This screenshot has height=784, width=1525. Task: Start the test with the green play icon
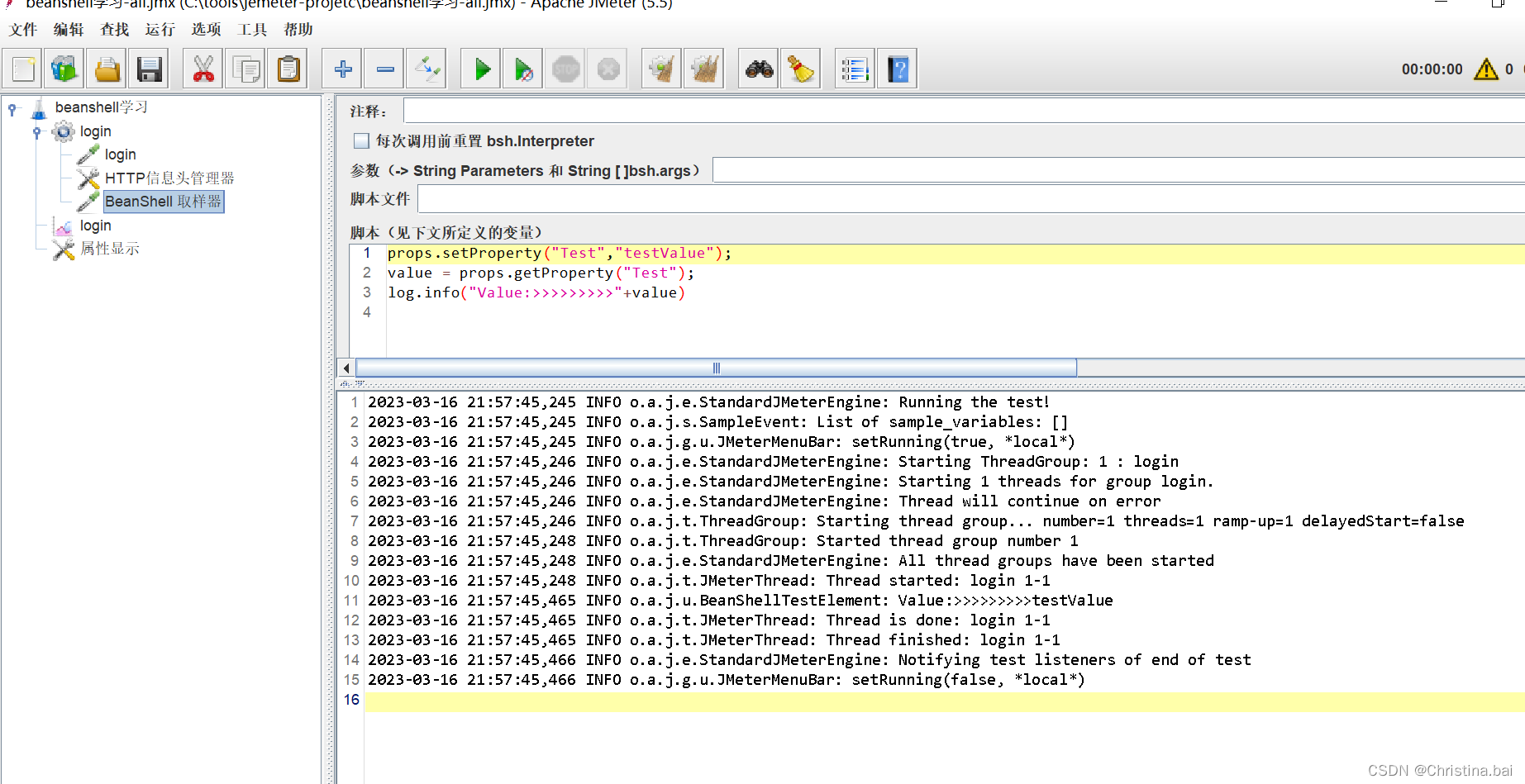tap(480, 69)
